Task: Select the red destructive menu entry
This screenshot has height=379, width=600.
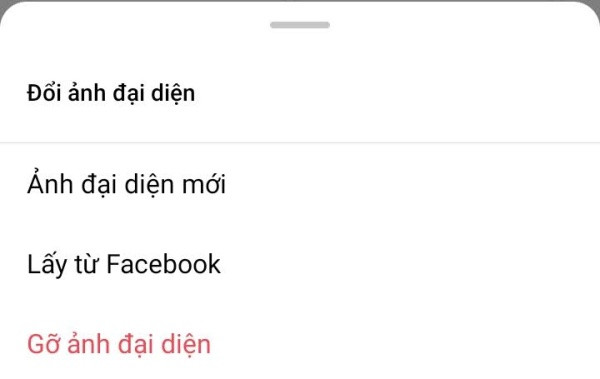Action: point(300,343)
